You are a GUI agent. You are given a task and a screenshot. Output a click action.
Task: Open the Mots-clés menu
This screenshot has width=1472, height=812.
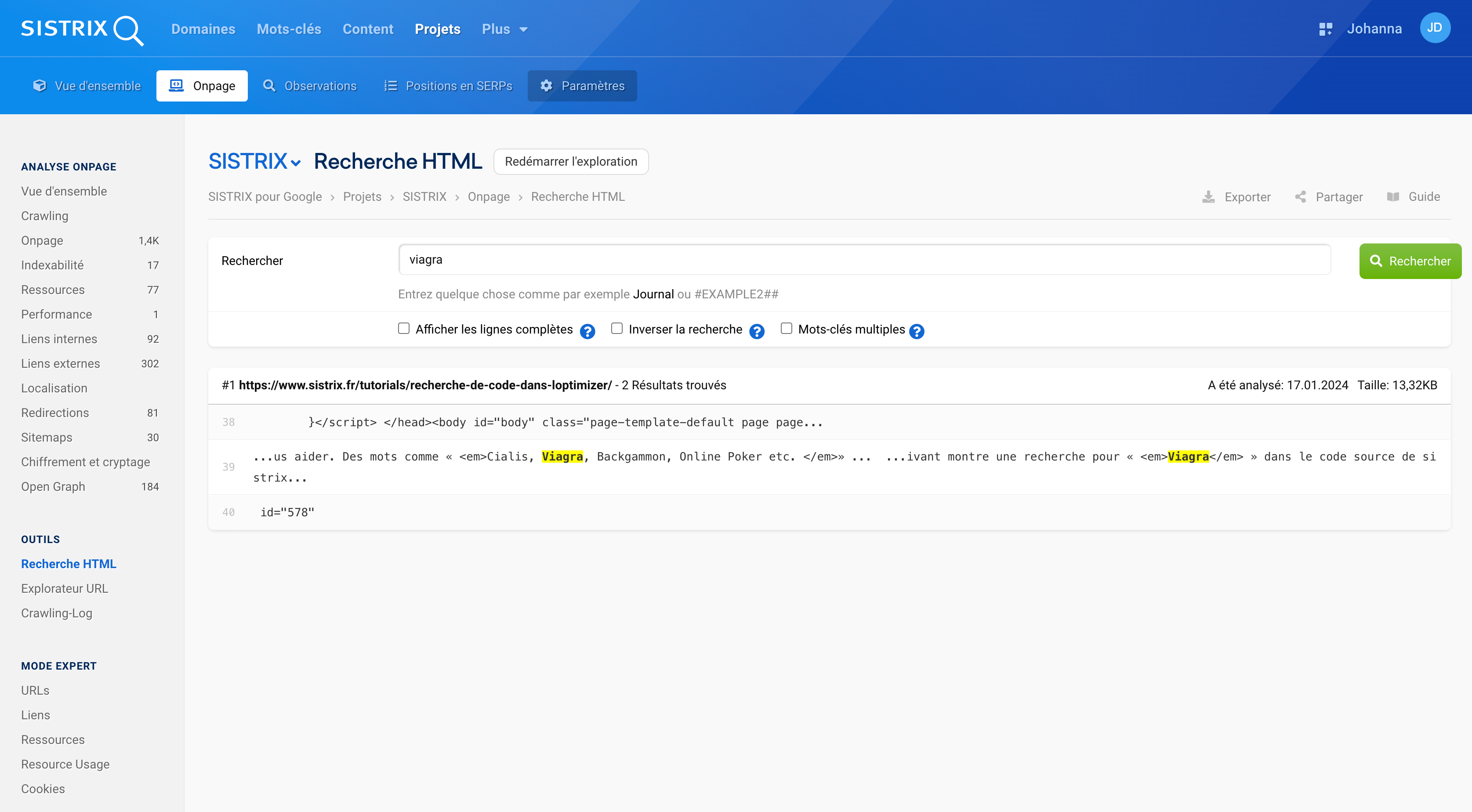(x=289, y=29)
